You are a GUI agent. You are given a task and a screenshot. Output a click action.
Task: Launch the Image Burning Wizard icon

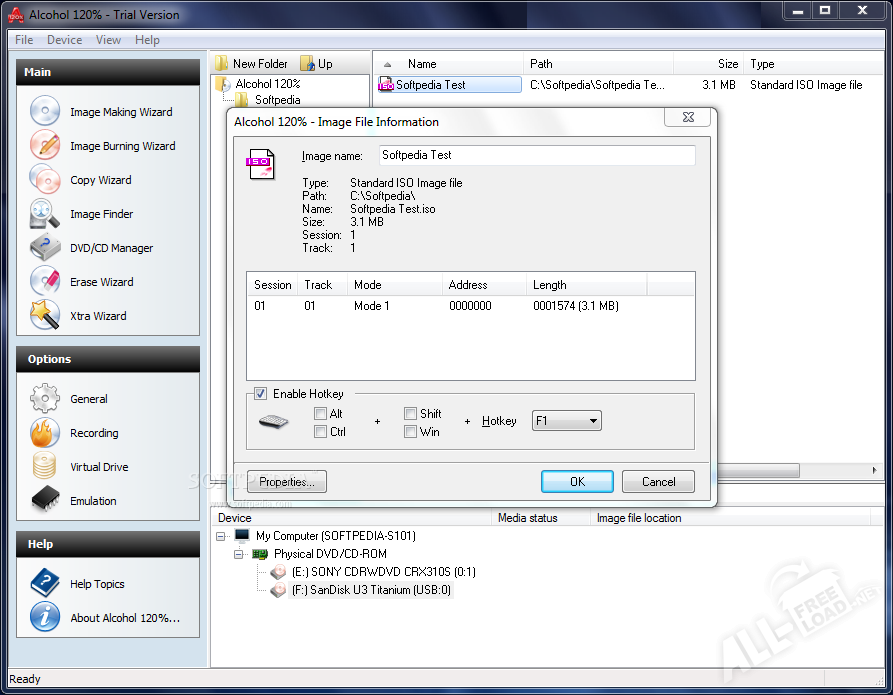pos(45,146)
